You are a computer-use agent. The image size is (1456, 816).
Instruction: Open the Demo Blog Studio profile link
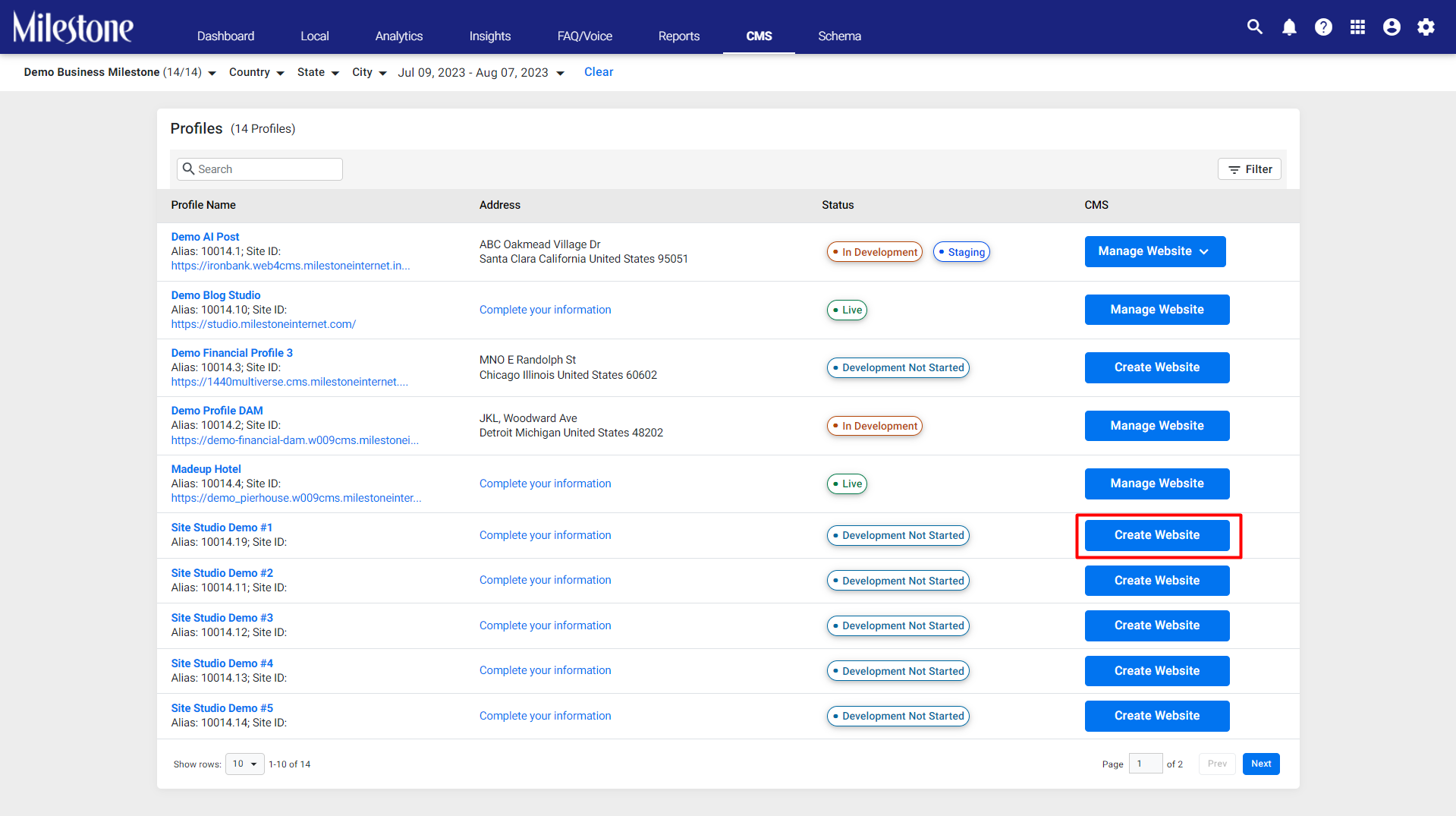pos(215,295)
